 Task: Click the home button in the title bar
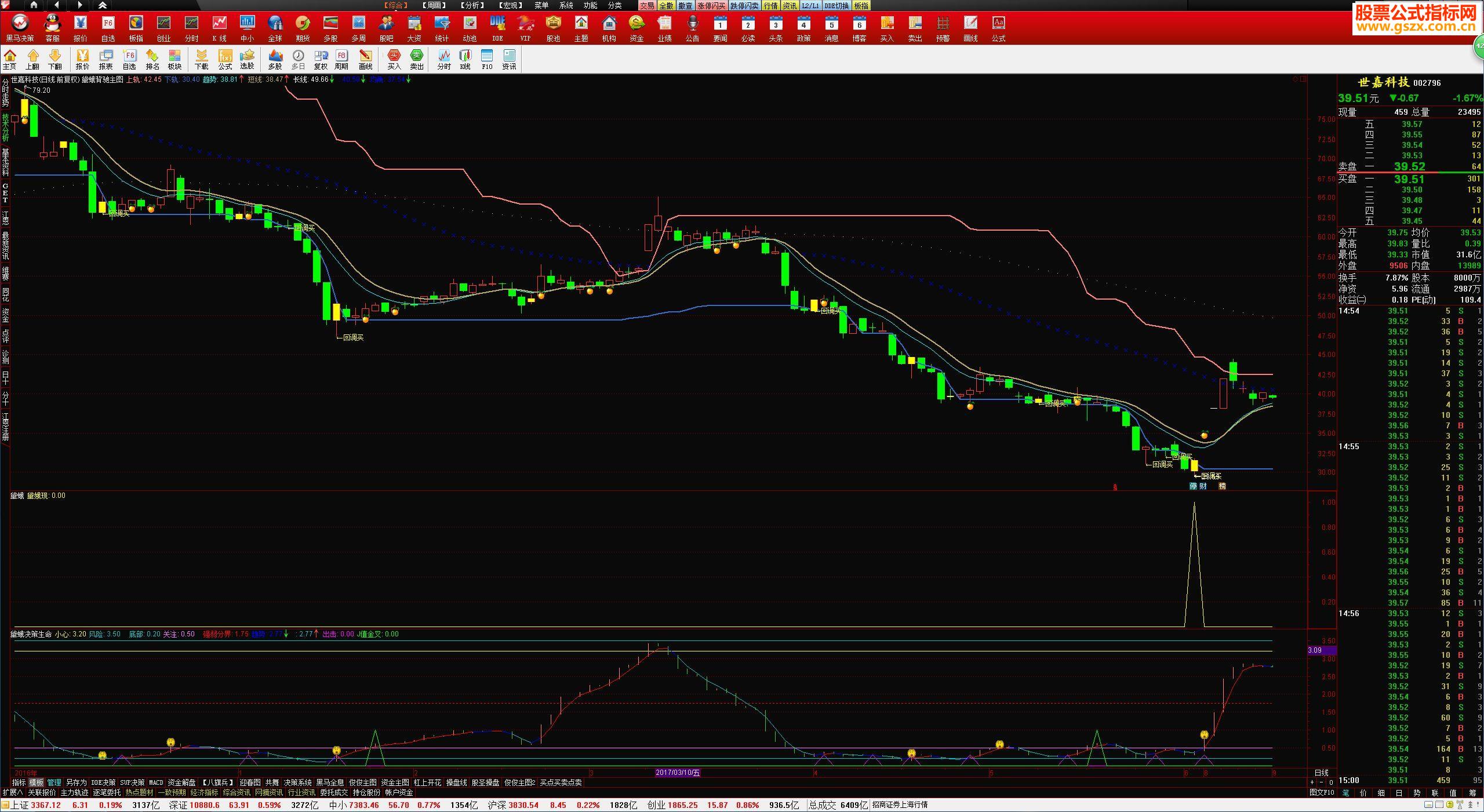[34, 5]
